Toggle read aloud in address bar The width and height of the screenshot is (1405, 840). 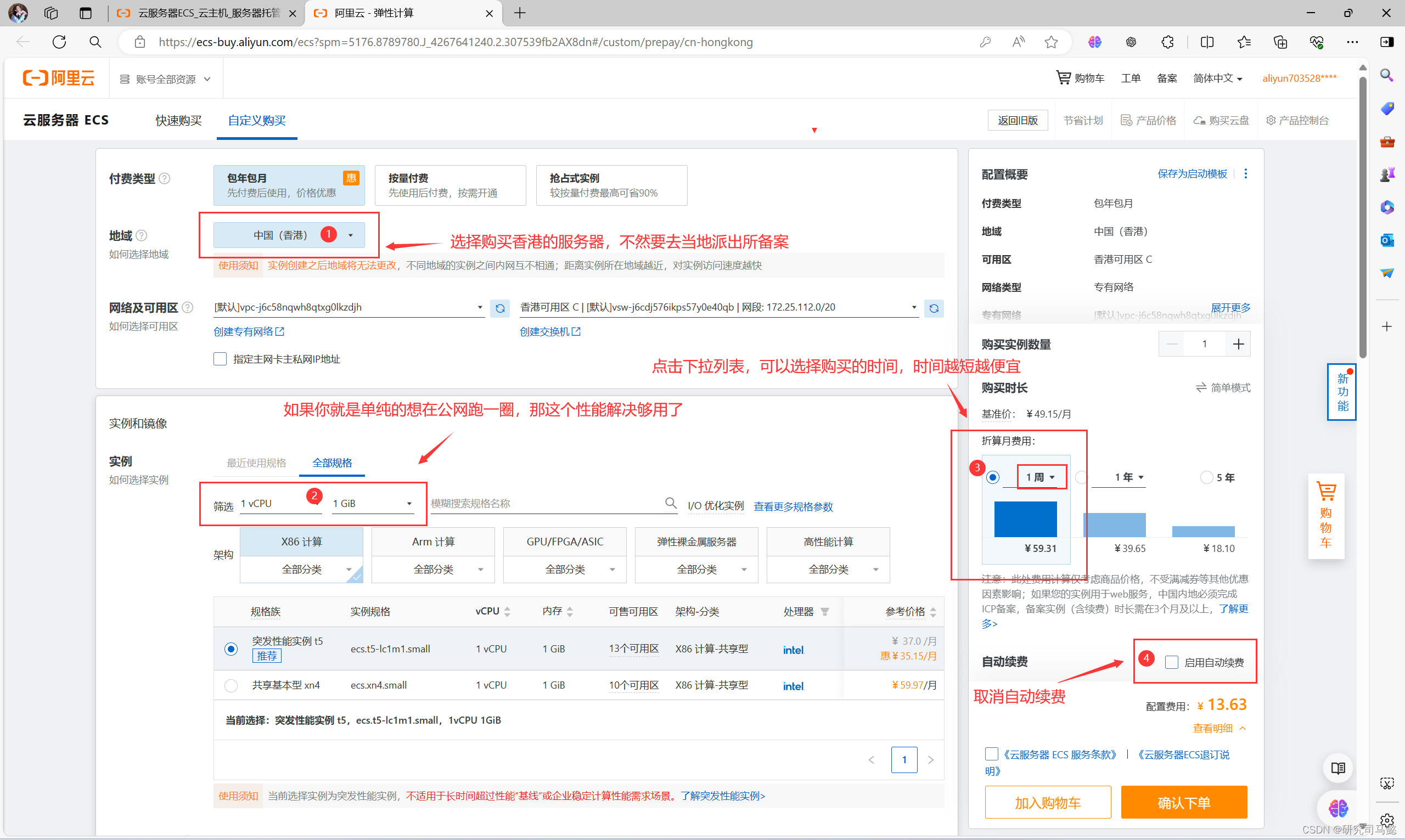pyautogui.click(x=1019, y=42)
